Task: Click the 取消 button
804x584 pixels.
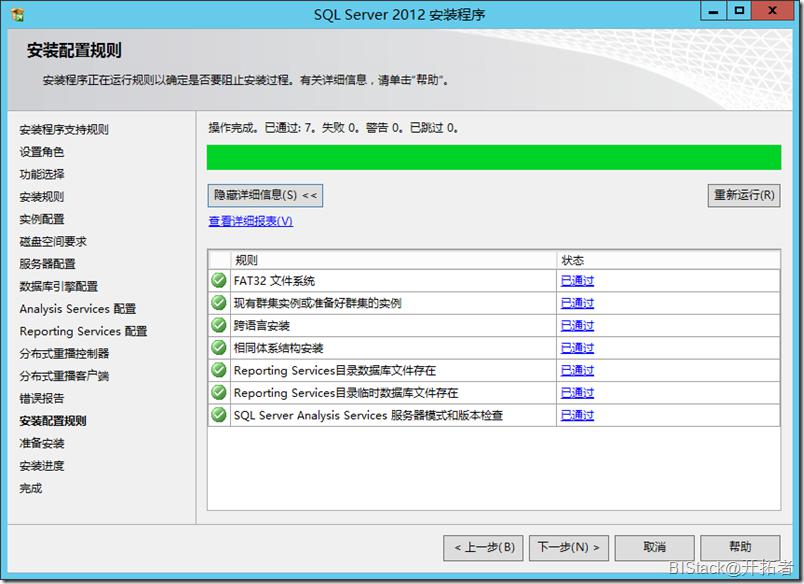Action: [654, 548]
